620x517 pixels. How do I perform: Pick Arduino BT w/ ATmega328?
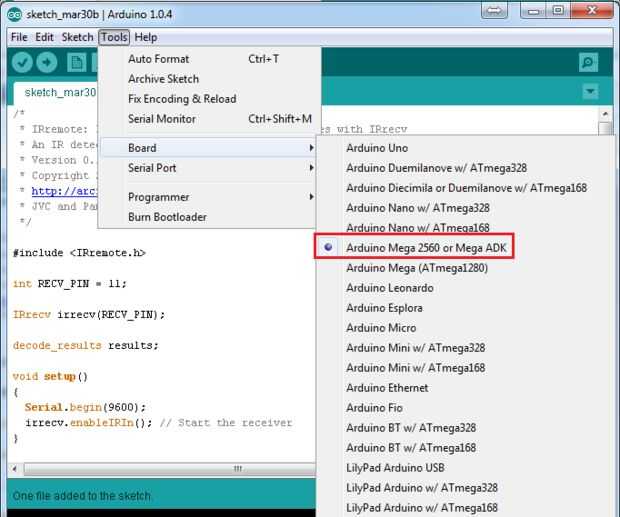tap(466, 428)
